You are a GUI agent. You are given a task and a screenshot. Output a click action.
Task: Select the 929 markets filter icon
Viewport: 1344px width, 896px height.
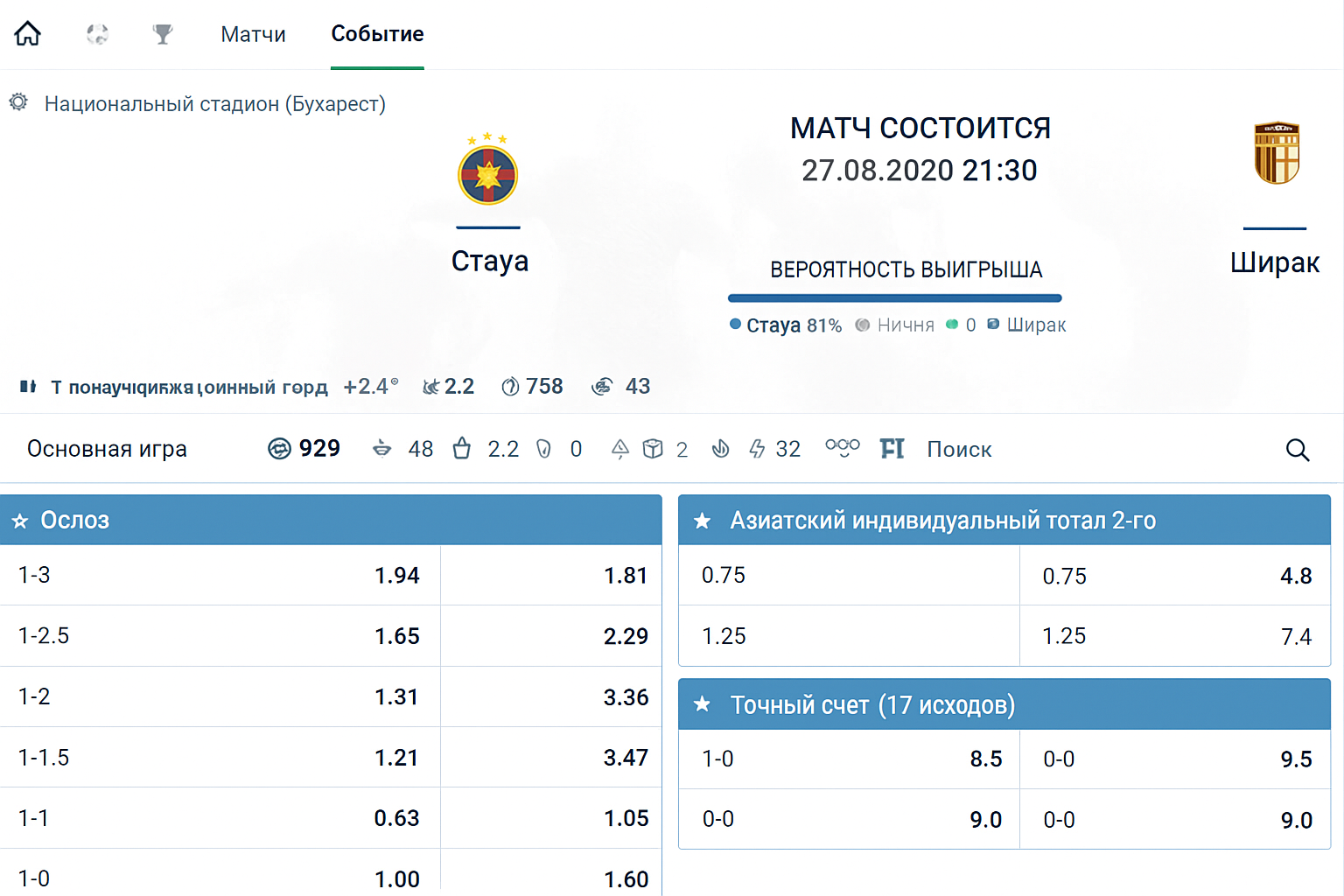[279, 449]
